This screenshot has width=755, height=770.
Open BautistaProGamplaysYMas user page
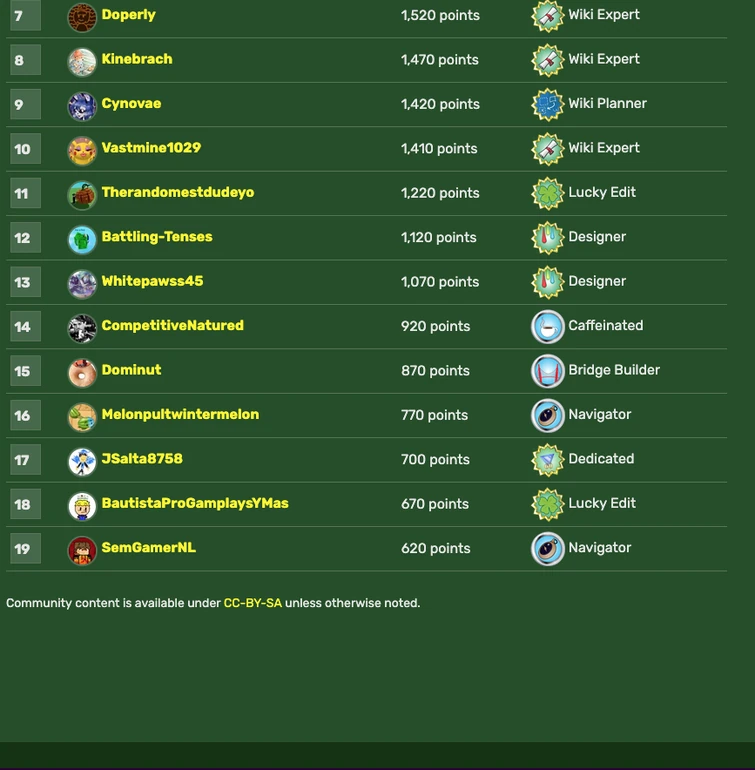195,503
